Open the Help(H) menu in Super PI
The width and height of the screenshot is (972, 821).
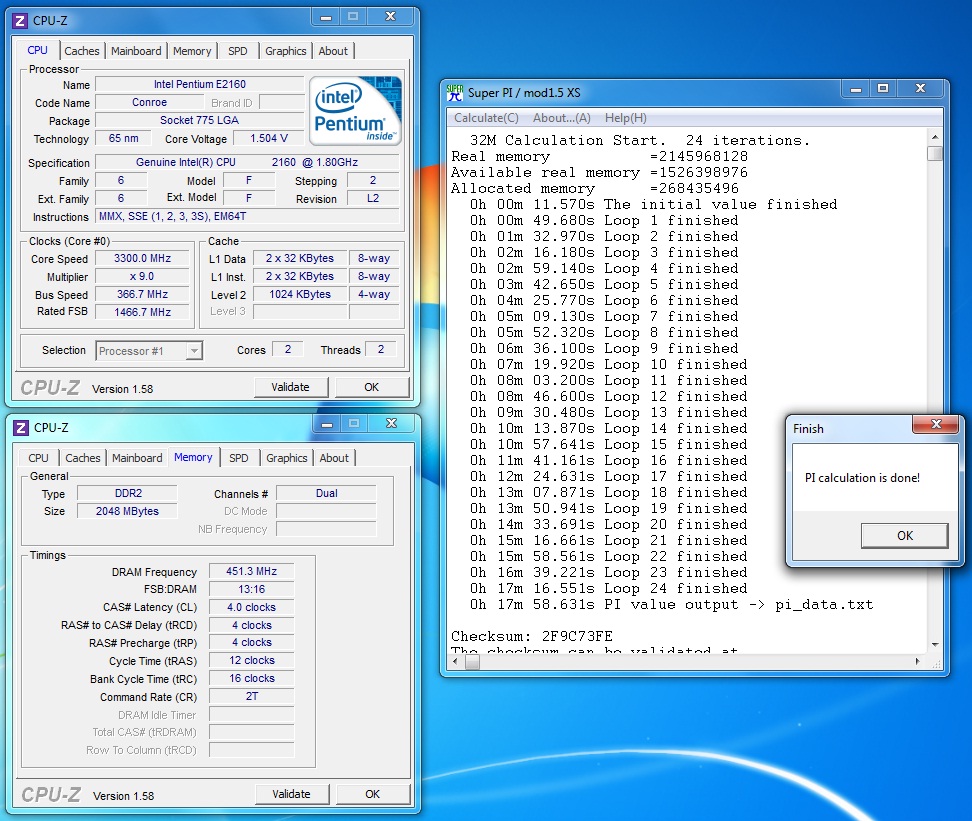(626, 118)
